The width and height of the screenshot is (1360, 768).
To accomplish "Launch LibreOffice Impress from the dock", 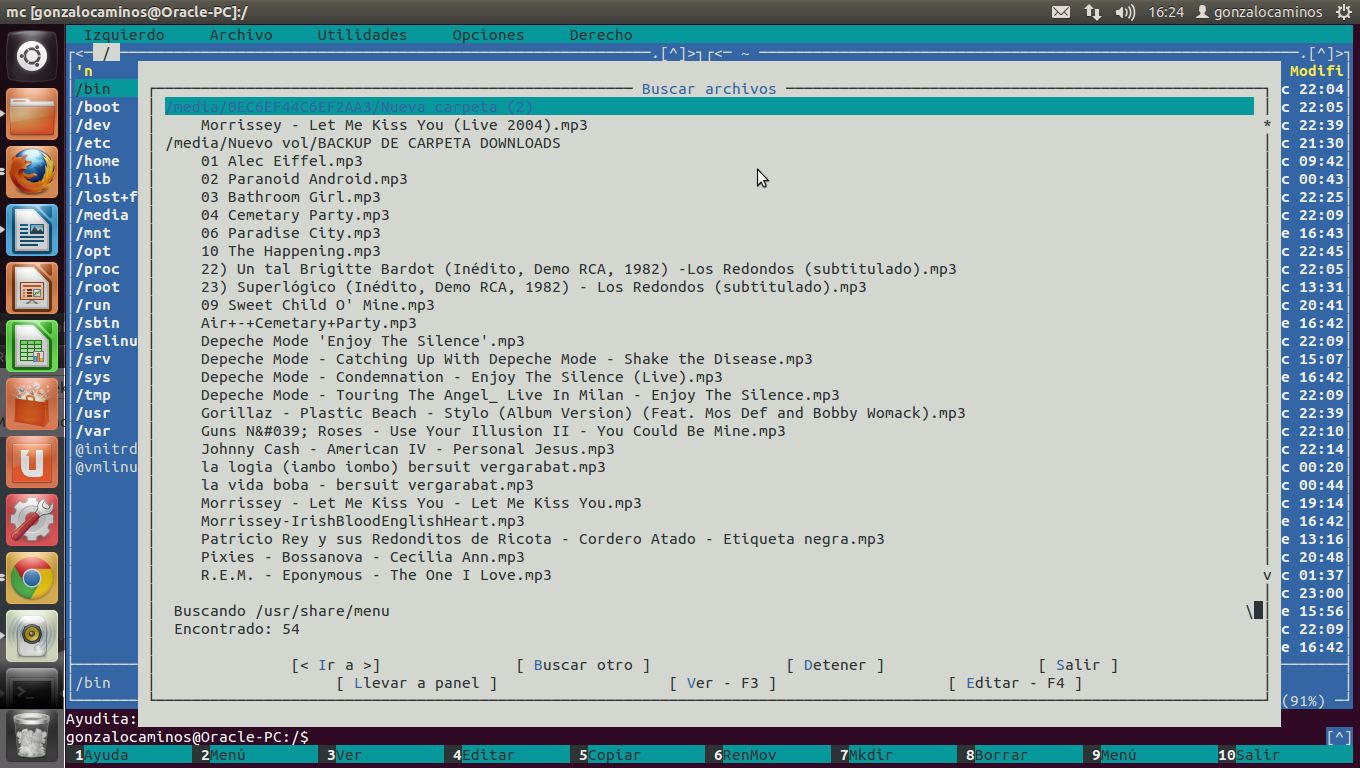I will pyautogui.click(x=32, y=289).
